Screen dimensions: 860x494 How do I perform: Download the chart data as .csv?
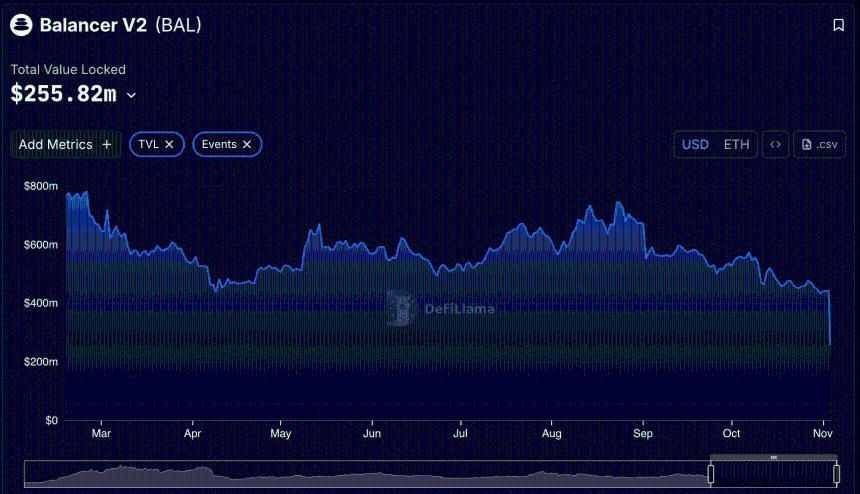pyautogui.click(x=819, y=145)
